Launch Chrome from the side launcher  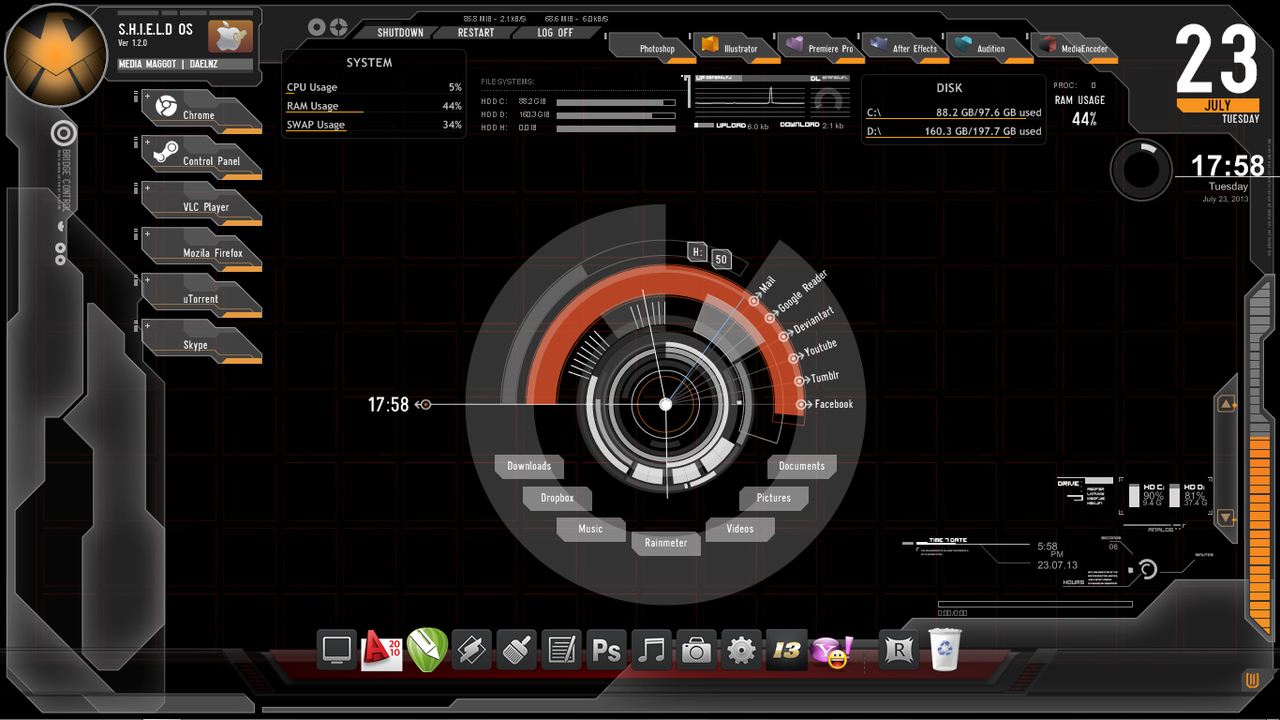tap(202, 110)
